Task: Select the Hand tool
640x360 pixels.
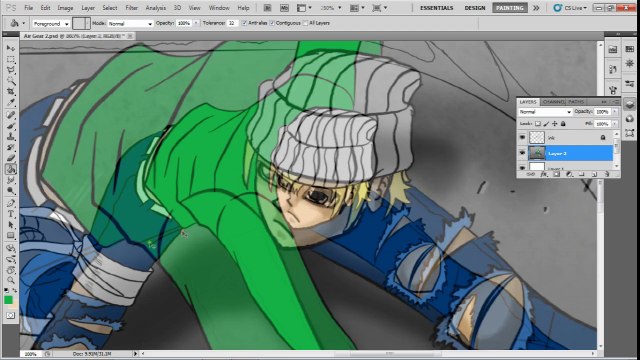Action: coord(11,269)
